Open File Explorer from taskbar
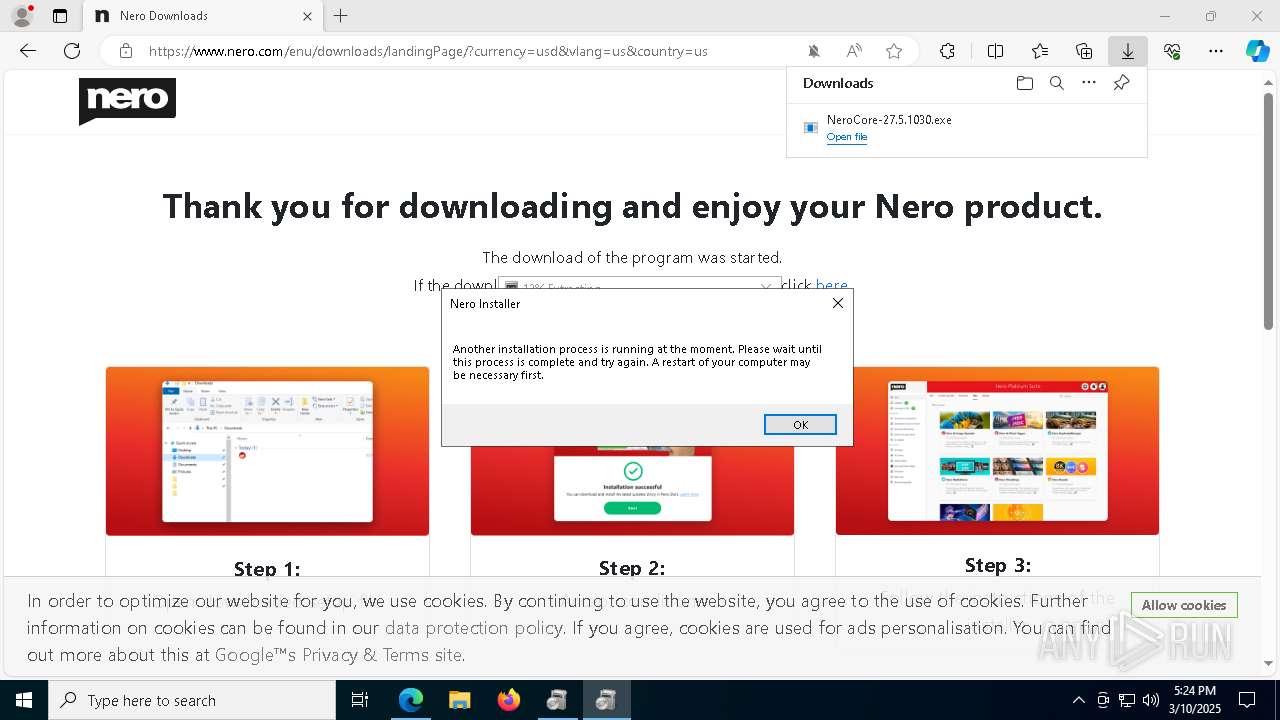The height and width of the screenshot is (720, 1280). click(x=459, y=700)
